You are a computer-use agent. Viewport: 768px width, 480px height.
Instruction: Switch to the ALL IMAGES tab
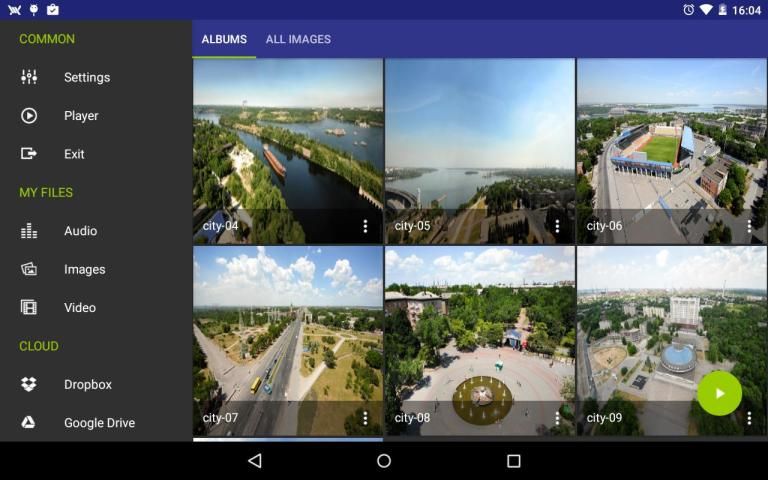298,40
